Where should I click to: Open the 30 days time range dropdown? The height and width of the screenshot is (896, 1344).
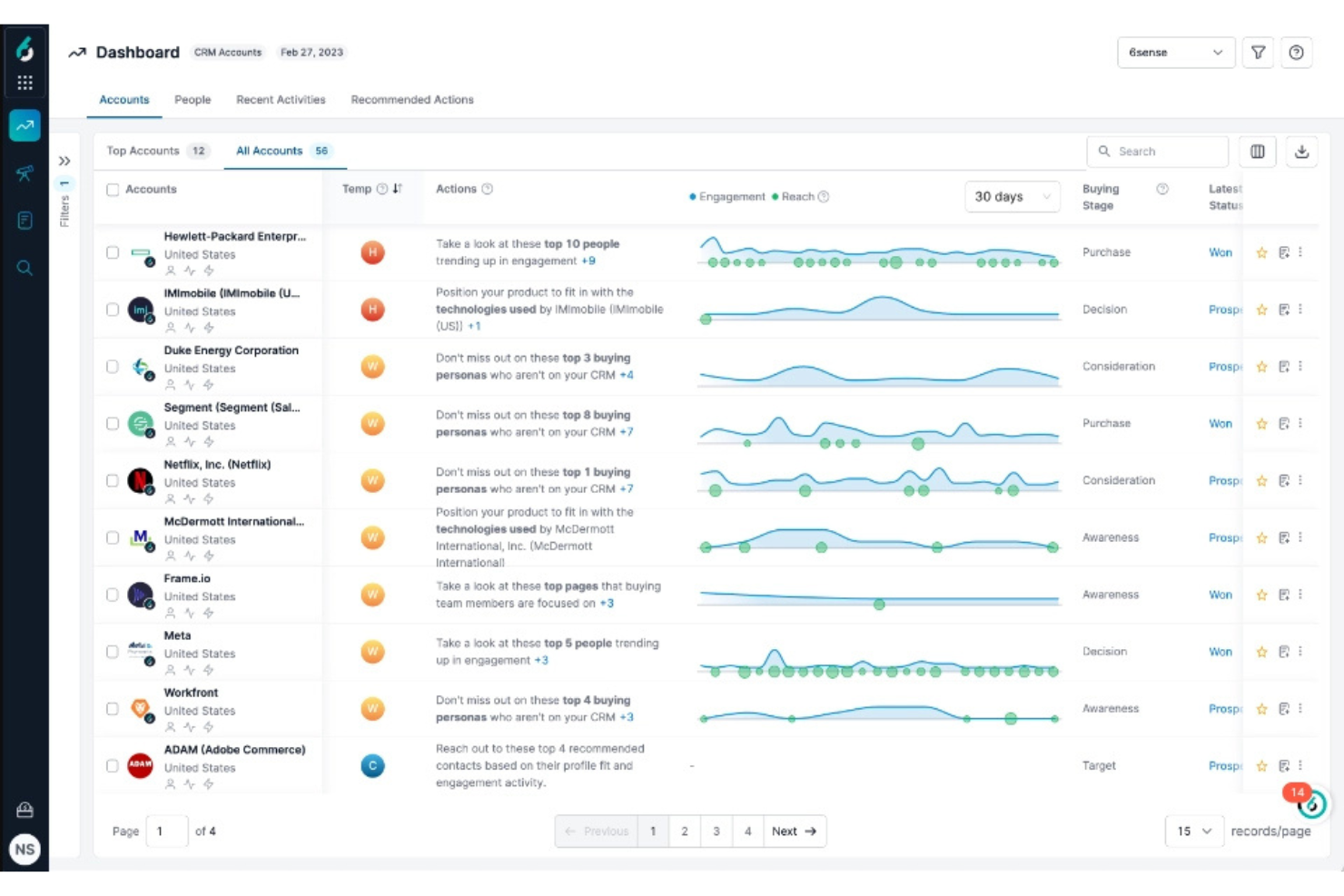1012,196
